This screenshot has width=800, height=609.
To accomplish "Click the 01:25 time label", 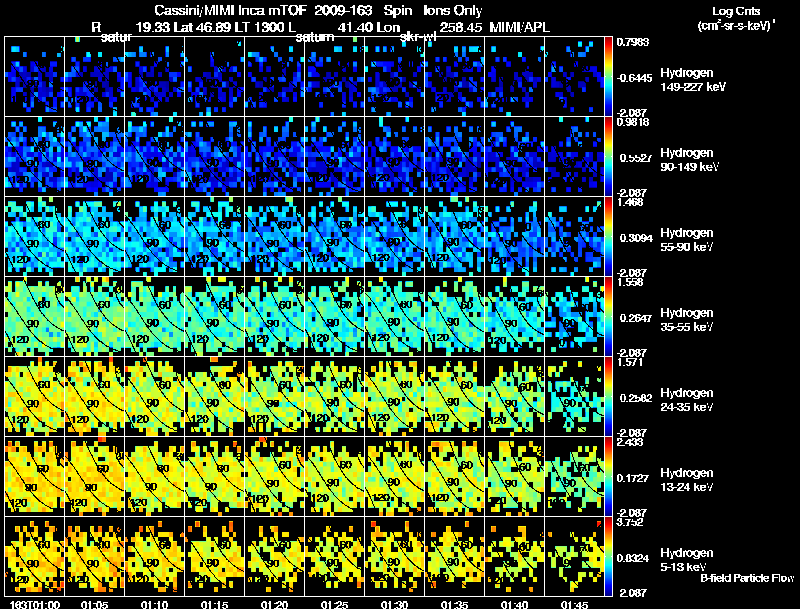I will pos(334,605).
